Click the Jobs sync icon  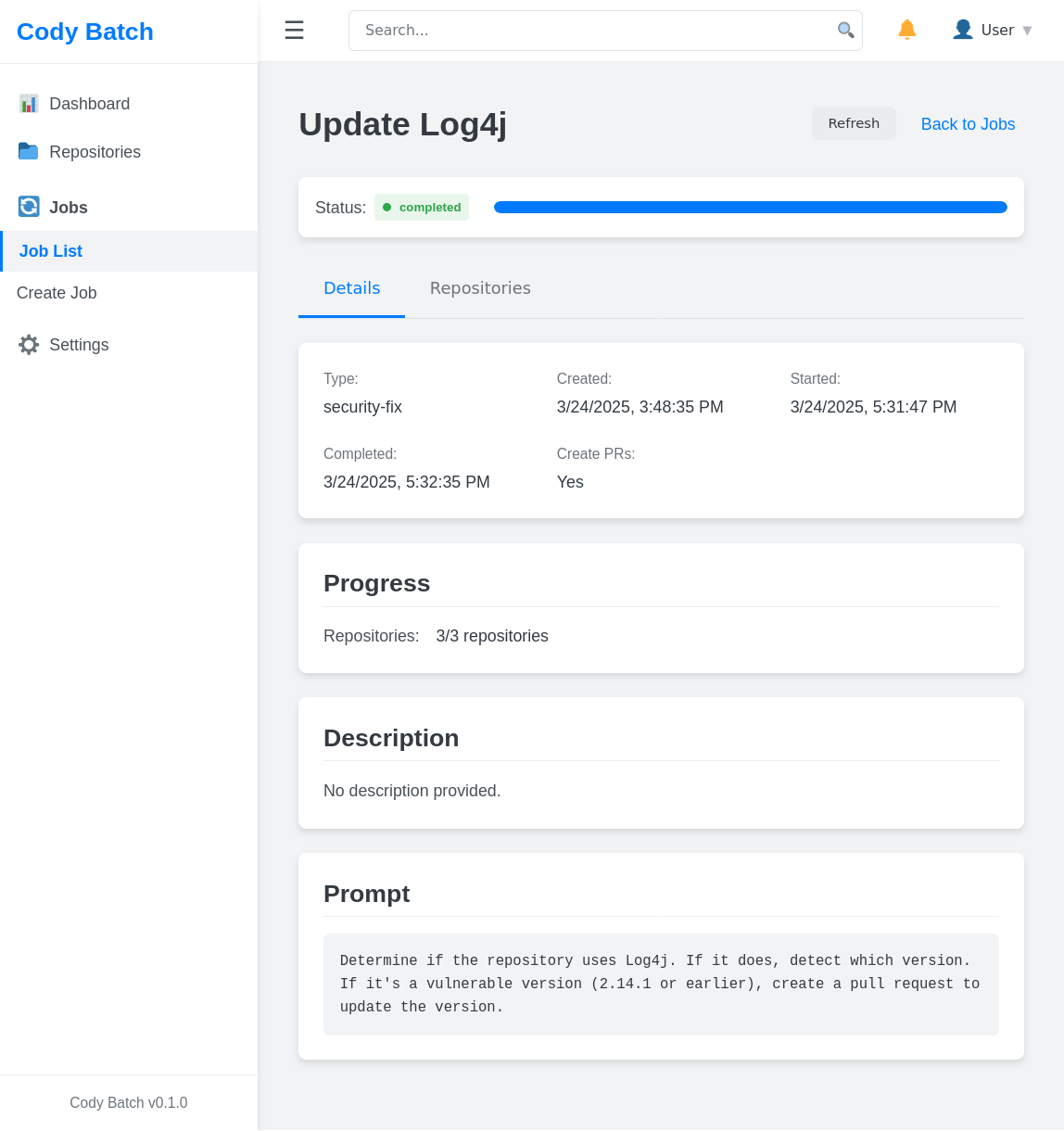29,207
